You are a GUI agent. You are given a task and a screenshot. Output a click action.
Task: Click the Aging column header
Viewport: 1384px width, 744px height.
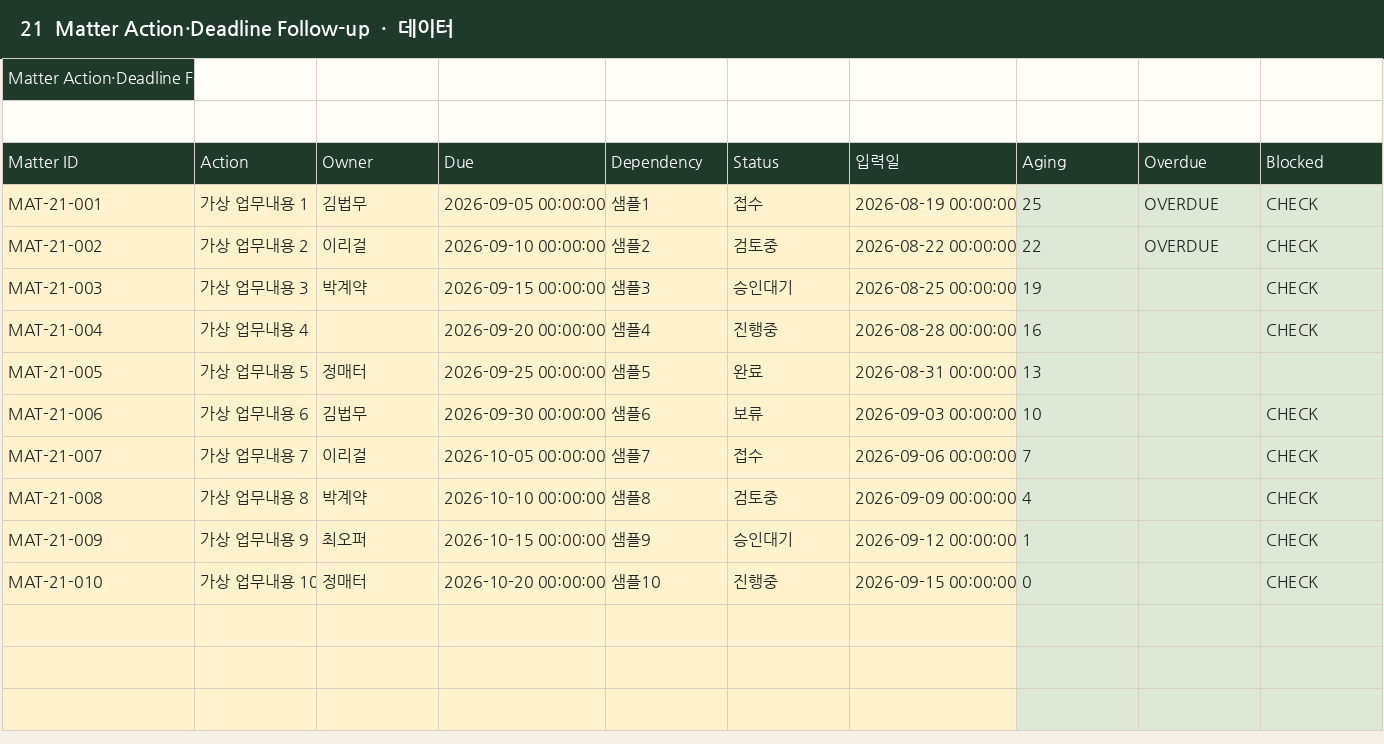click(1077, 163)
